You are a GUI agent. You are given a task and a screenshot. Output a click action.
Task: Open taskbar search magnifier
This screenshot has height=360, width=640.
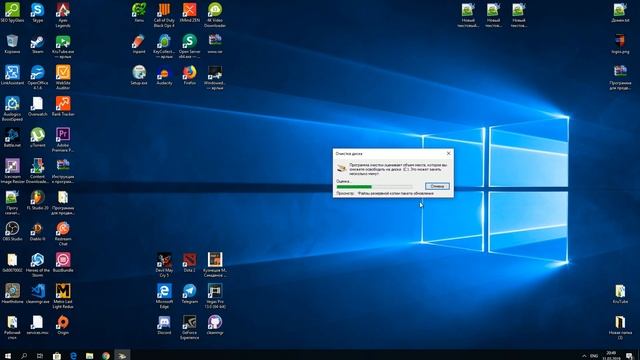[24, 356]
